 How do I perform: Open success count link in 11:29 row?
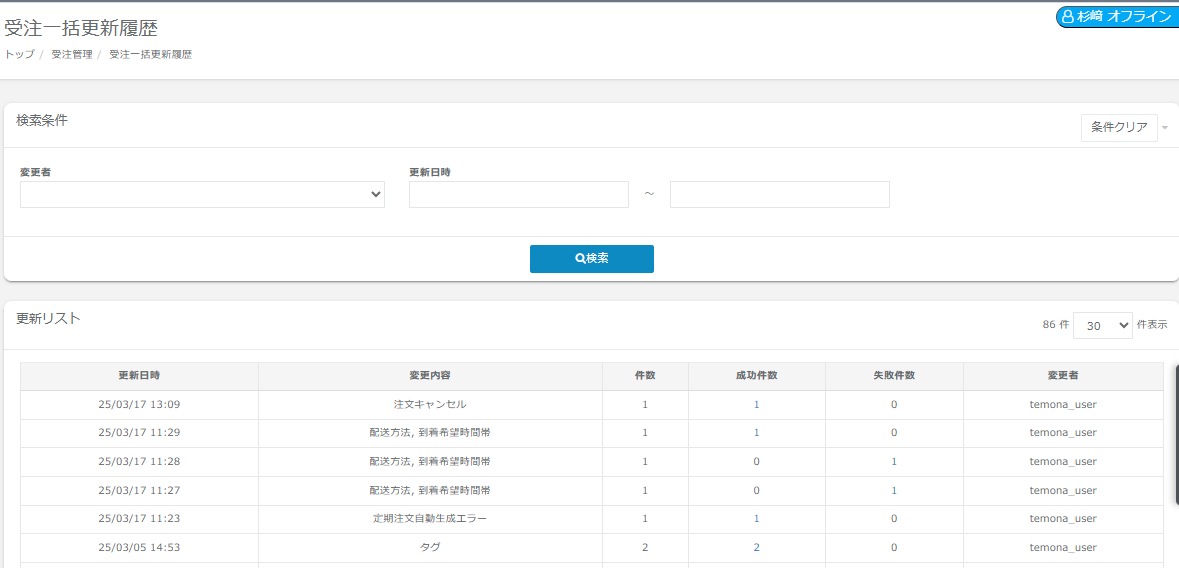click(756, 433)
